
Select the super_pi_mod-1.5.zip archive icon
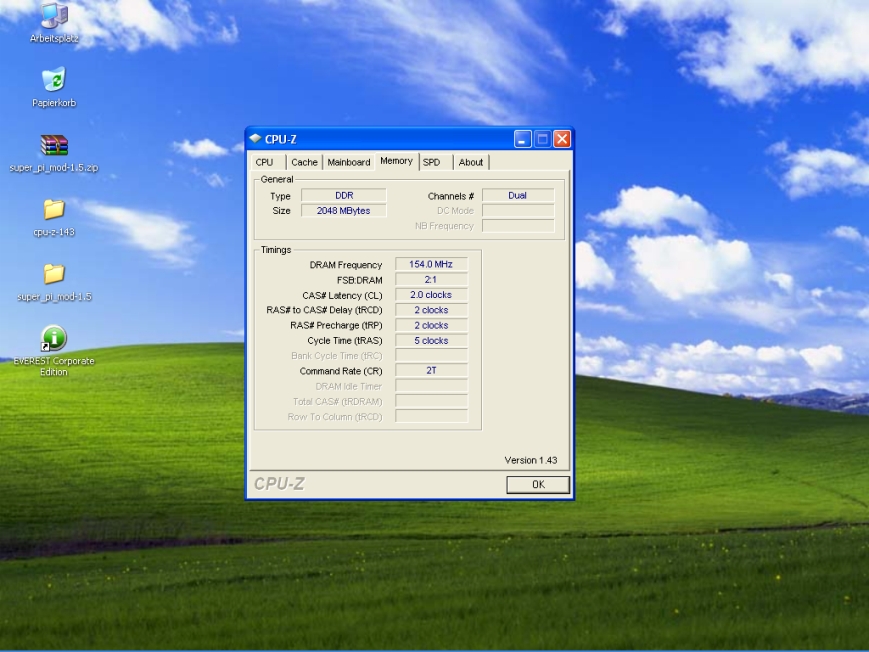point(54,154)
